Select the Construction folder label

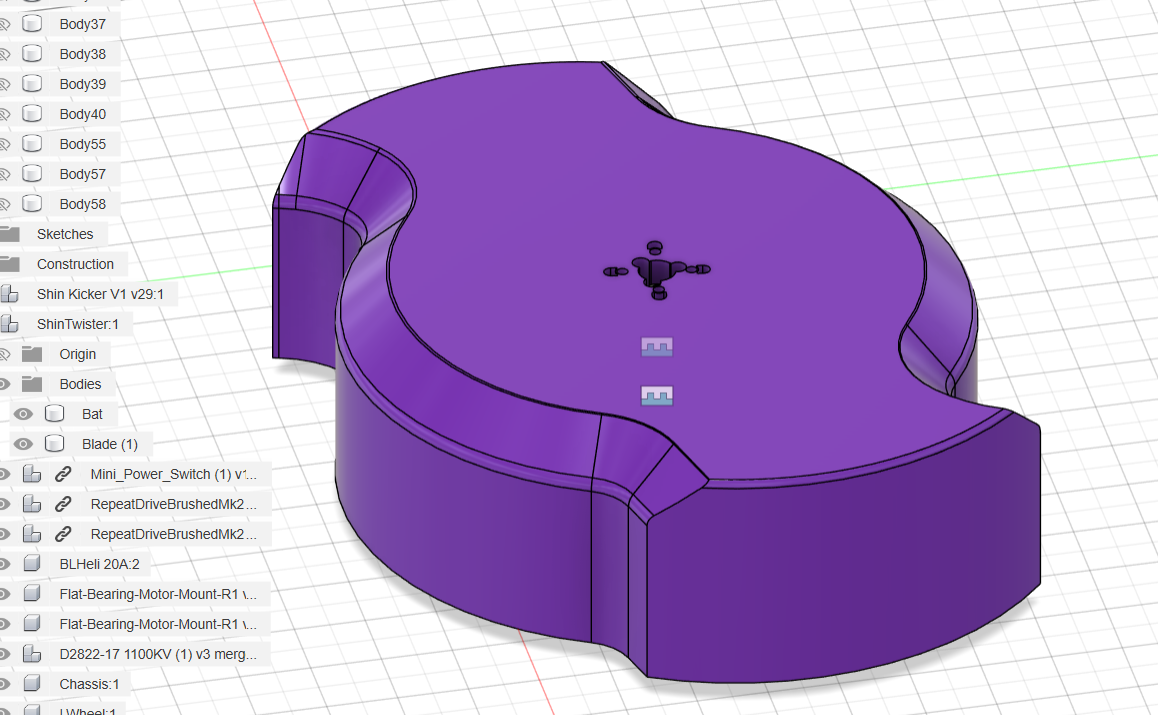click(x=75, y=264)
